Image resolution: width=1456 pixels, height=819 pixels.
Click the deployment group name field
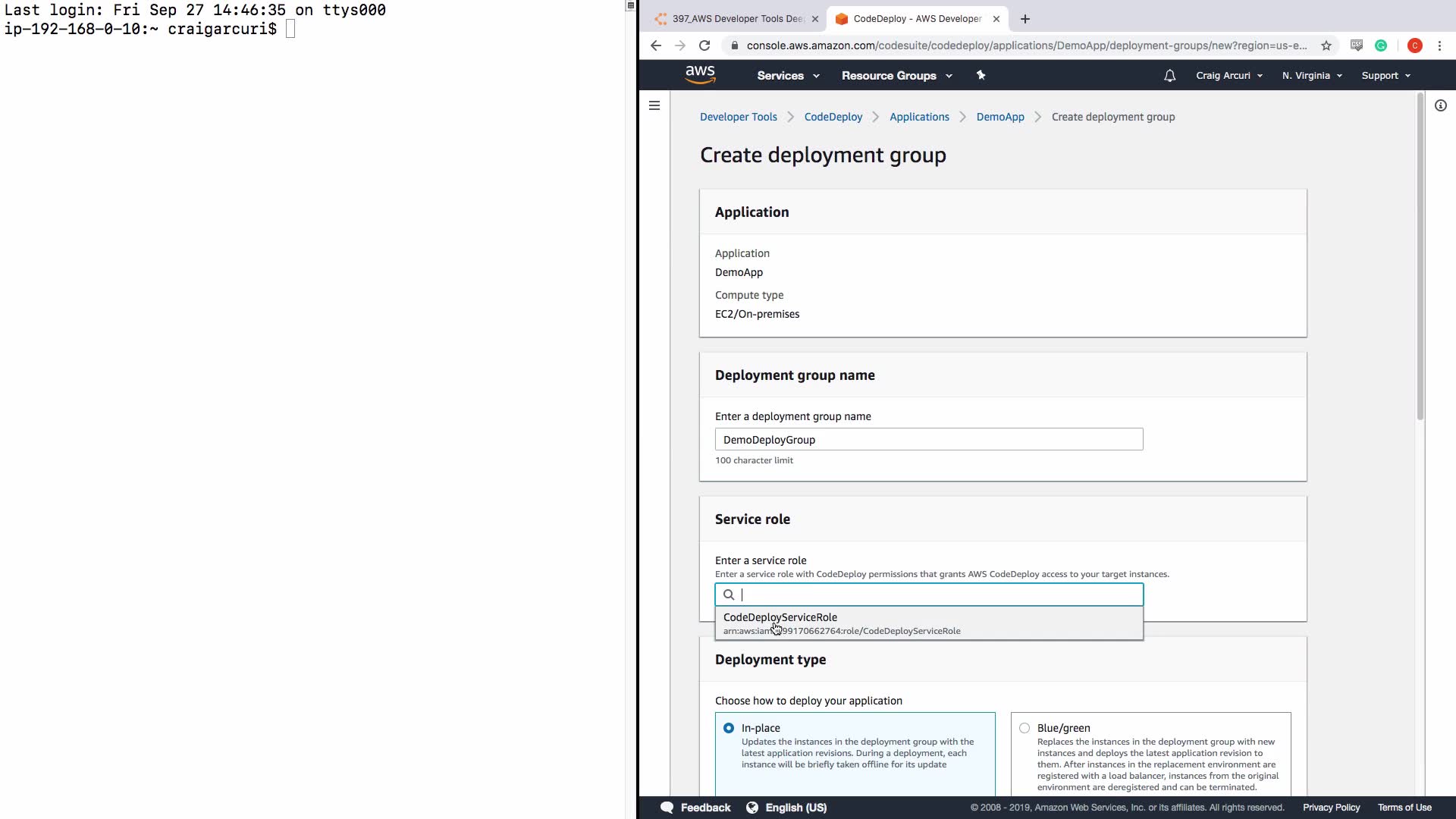[928, 440]
